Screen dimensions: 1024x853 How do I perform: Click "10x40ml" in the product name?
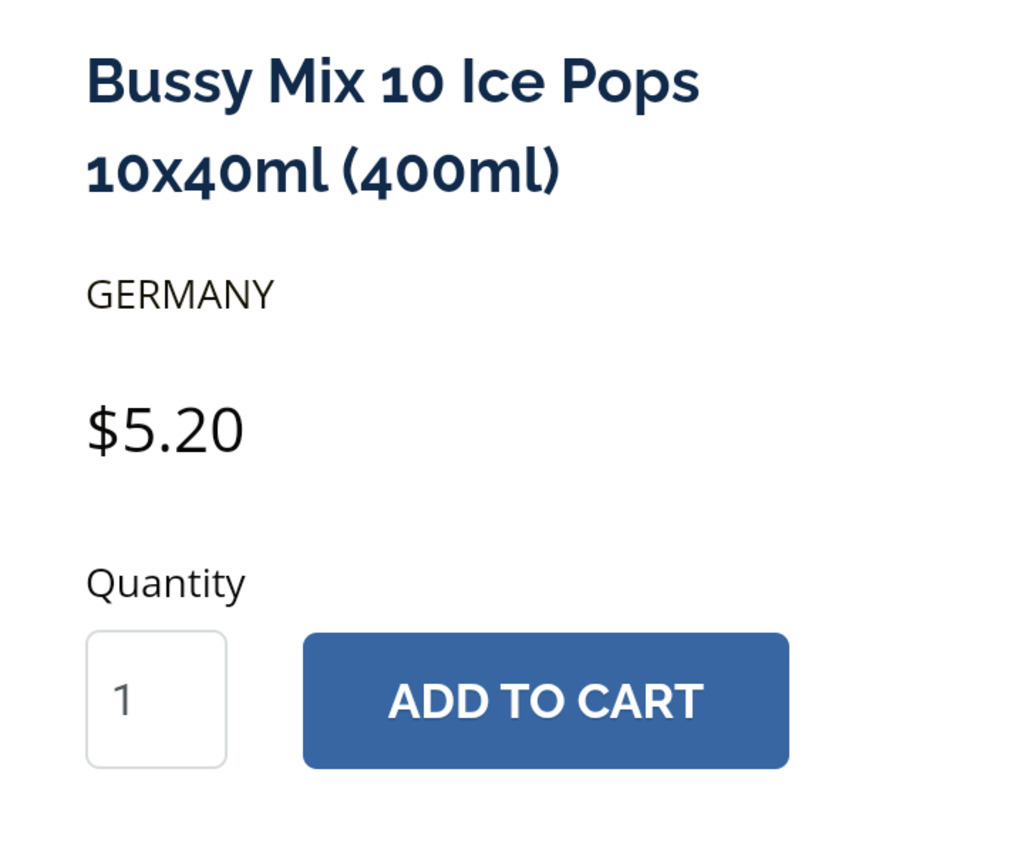click(x=207, y=173)
